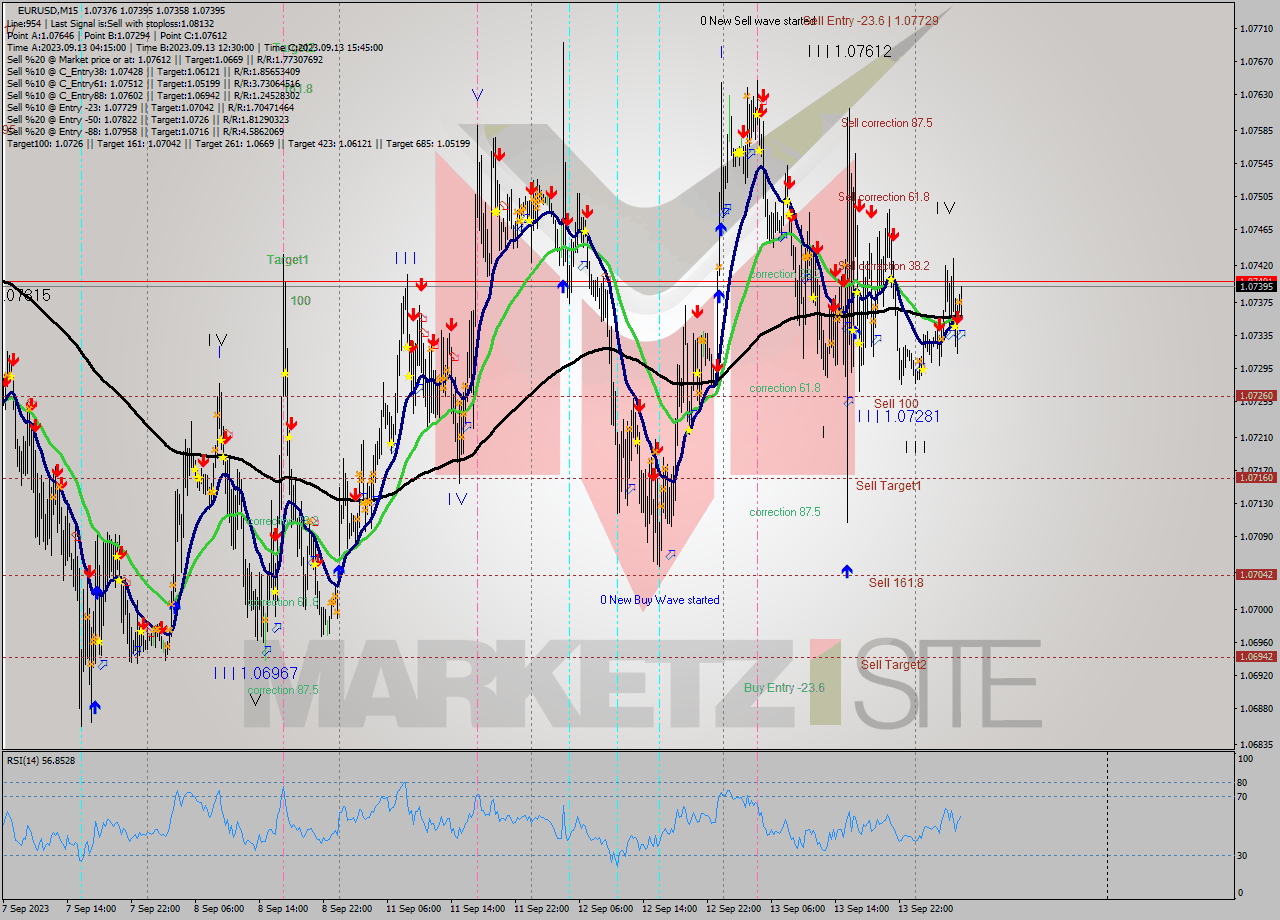Click the '7 Sep 14:00' time axis label

91,909
